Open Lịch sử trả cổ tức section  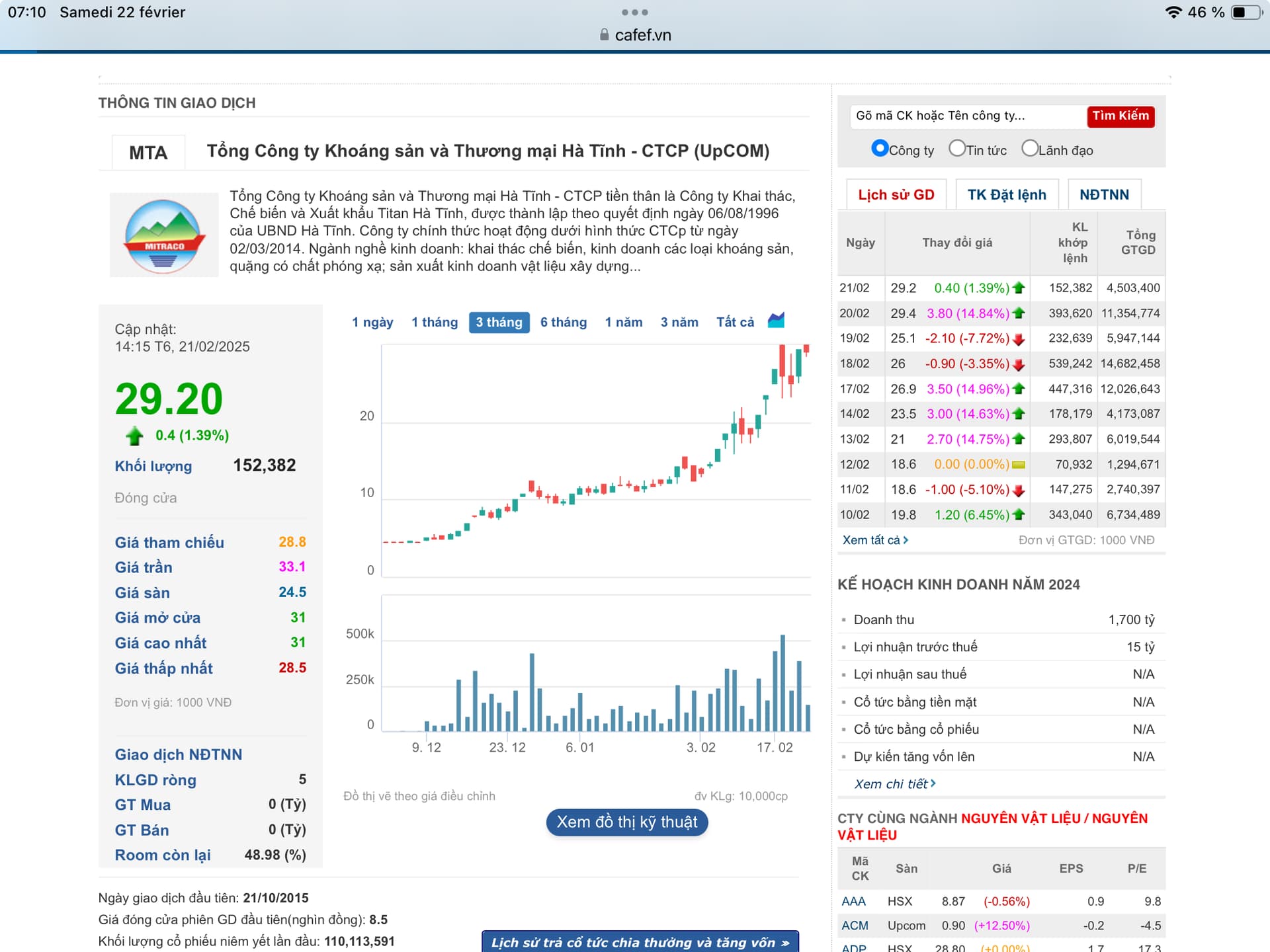(x=640, y=942)
